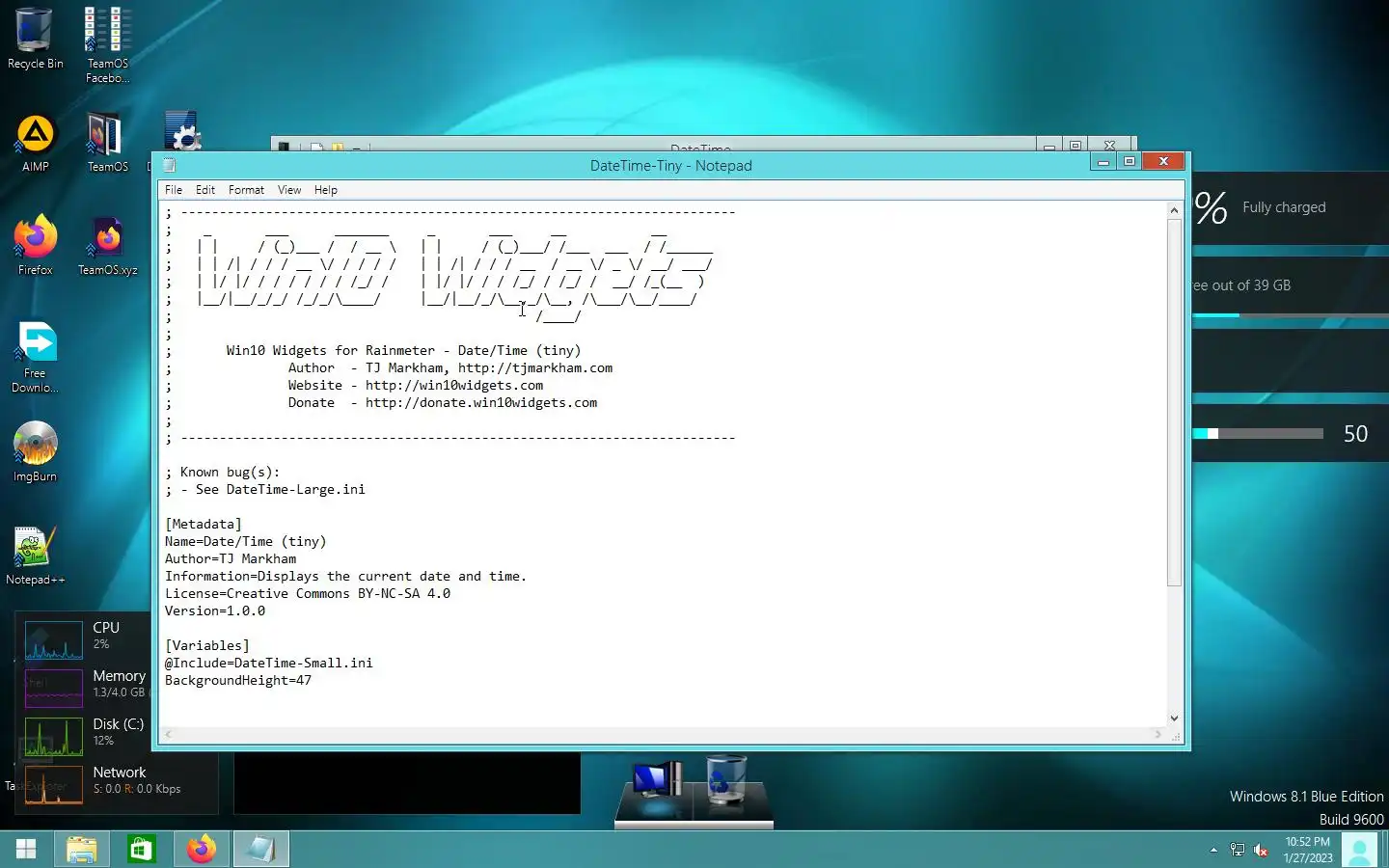Open the Windows Start button

[26, 849]
